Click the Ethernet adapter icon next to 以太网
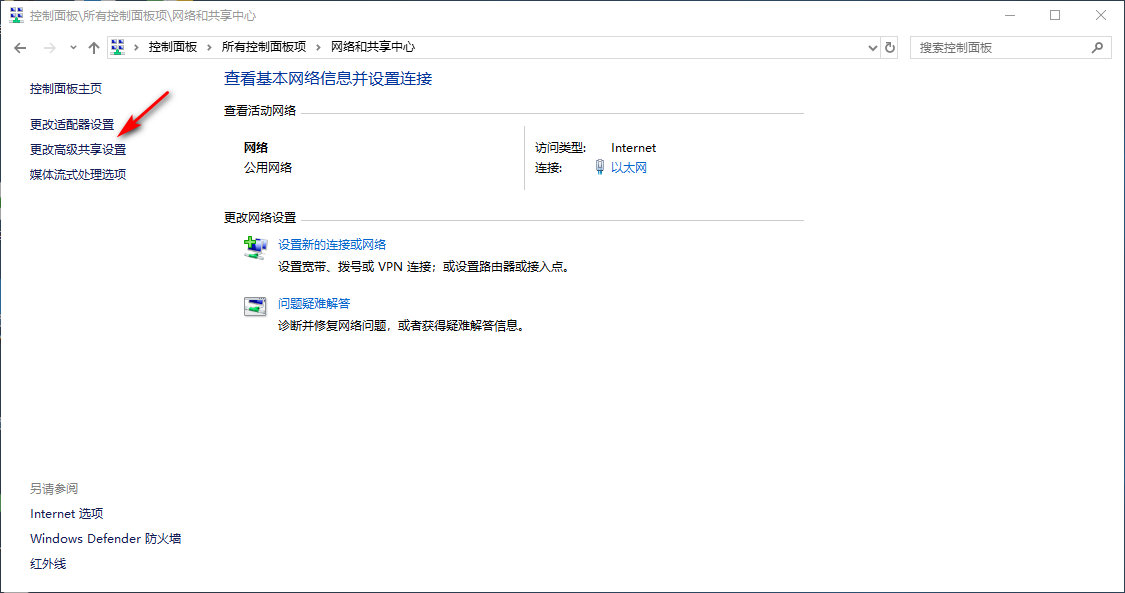Screen dimensions: 1125x593 600,167
